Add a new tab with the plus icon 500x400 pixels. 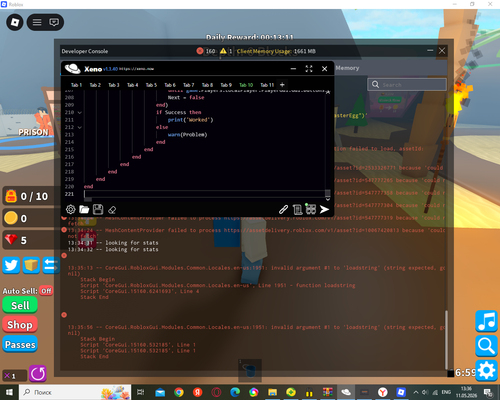(x=282, y=85)
